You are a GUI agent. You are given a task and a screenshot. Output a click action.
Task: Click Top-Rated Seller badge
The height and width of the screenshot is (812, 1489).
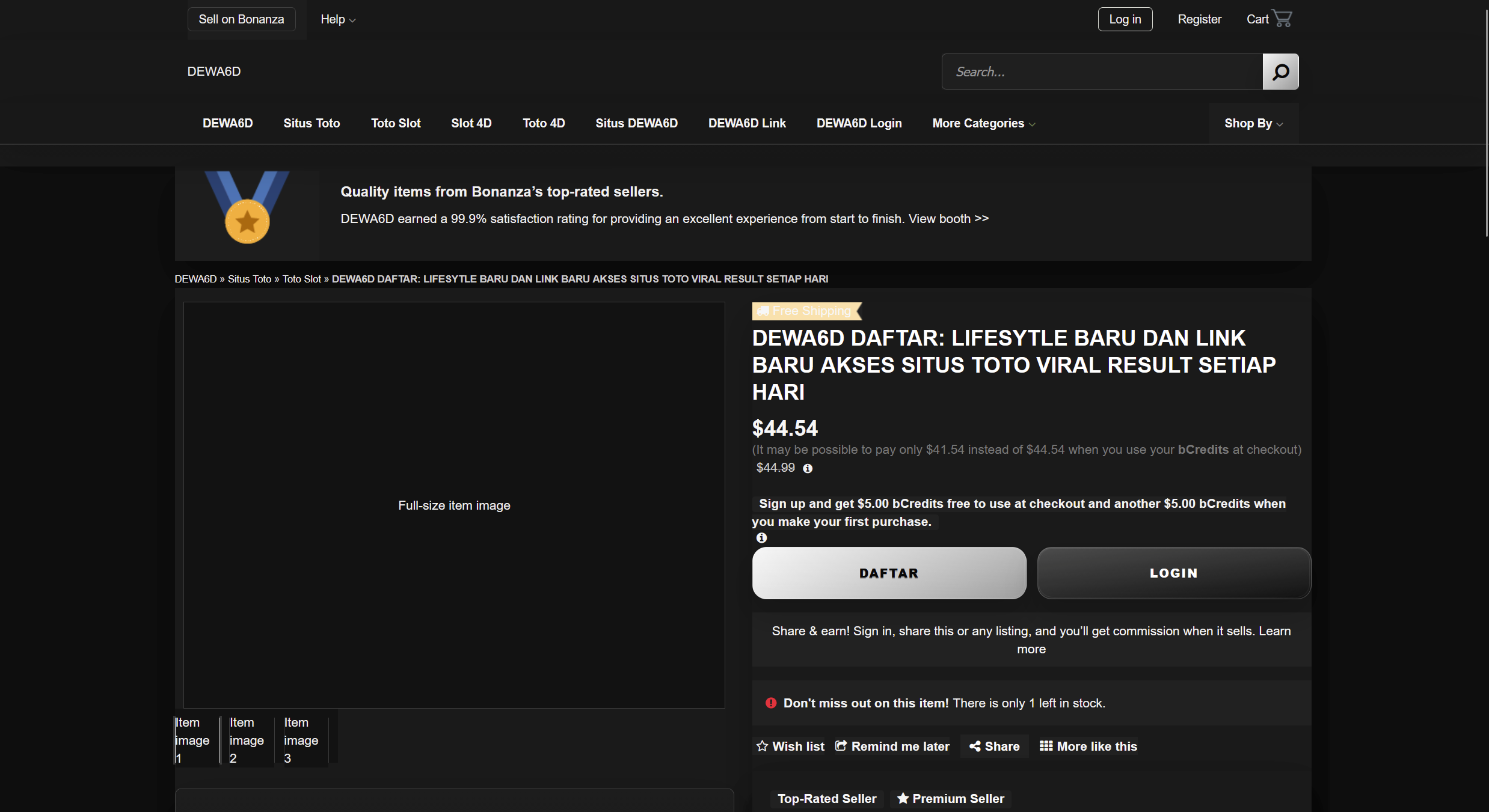click(x=827, y=798)
